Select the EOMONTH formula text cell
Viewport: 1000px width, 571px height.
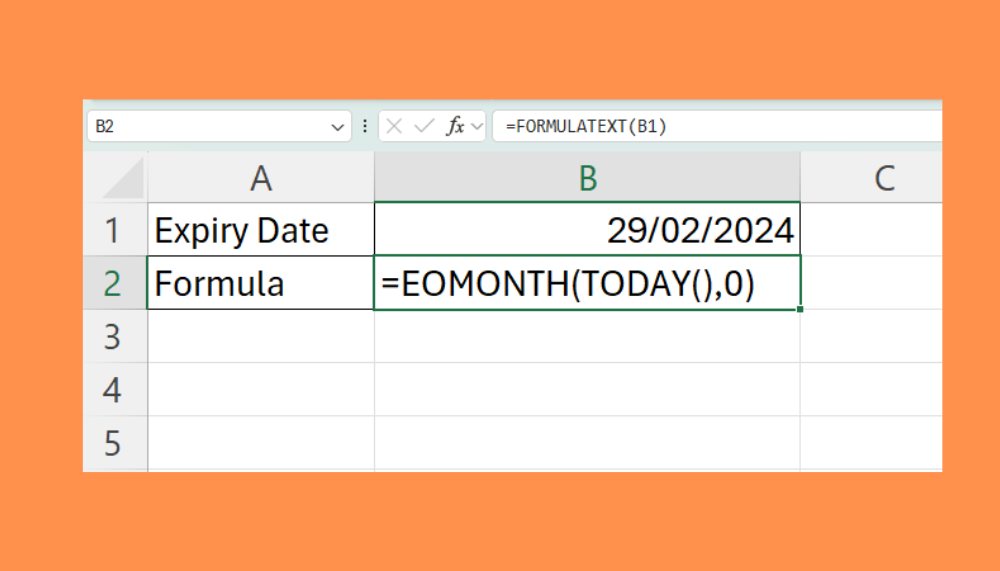point(588,284)
